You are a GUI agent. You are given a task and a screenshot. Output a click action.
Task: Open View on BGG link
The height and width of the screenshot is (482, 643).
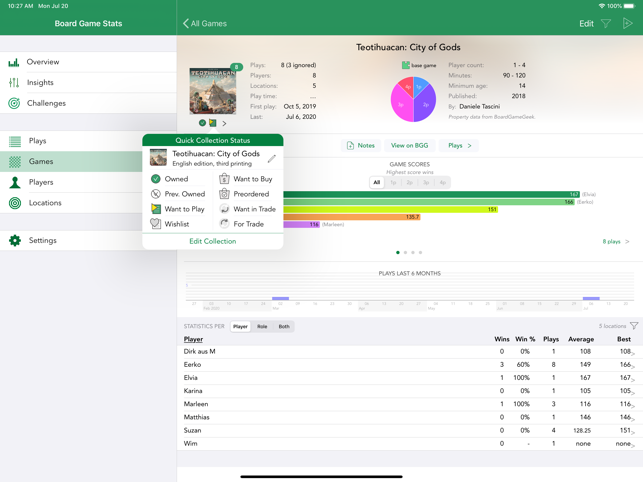pyautogui.click(x=409, y=146)
